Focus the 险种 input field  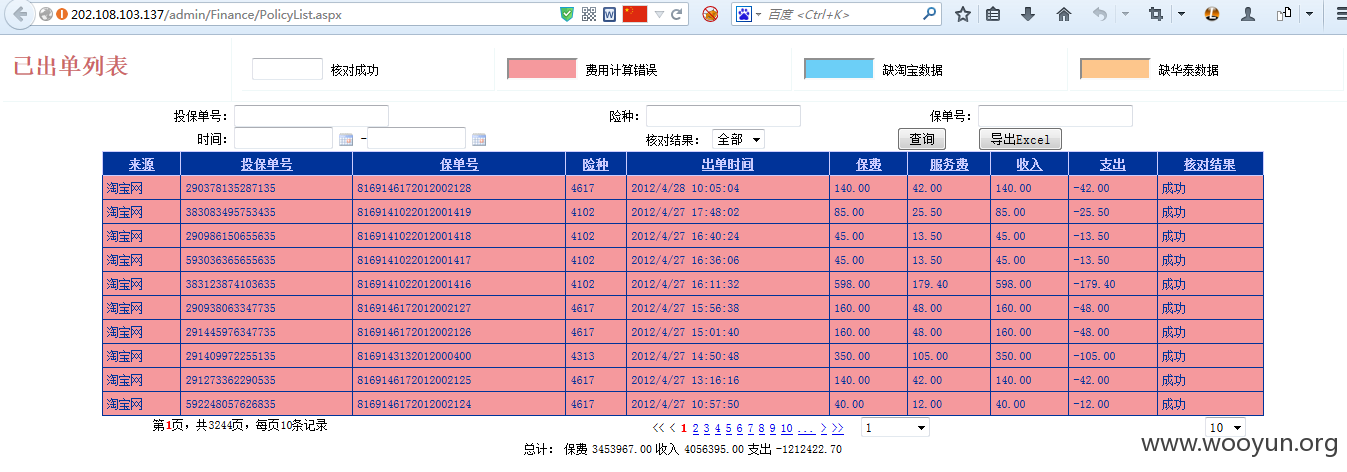tap(723, 116)
